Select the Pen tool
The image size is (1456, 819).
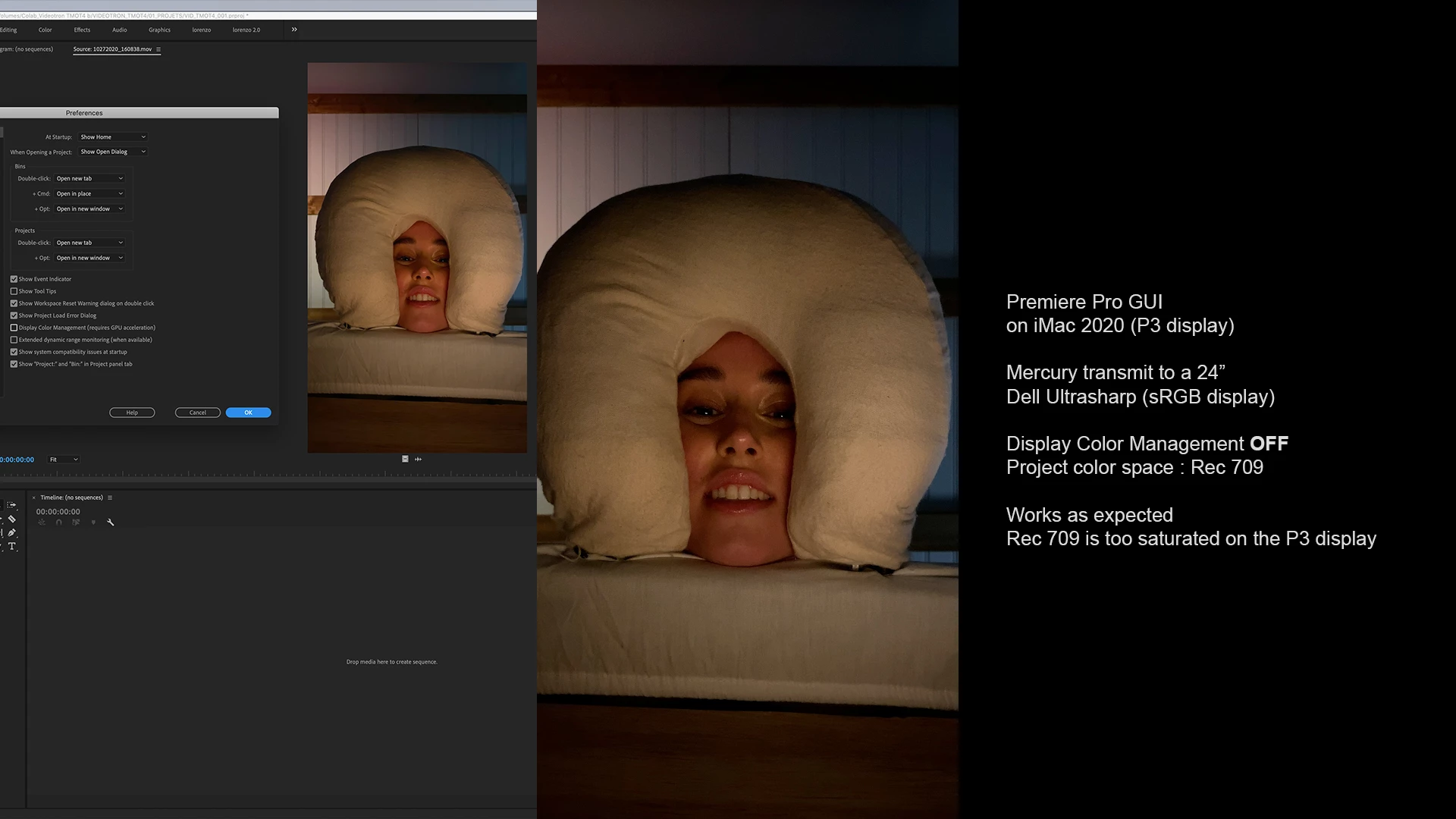[11, 533]
